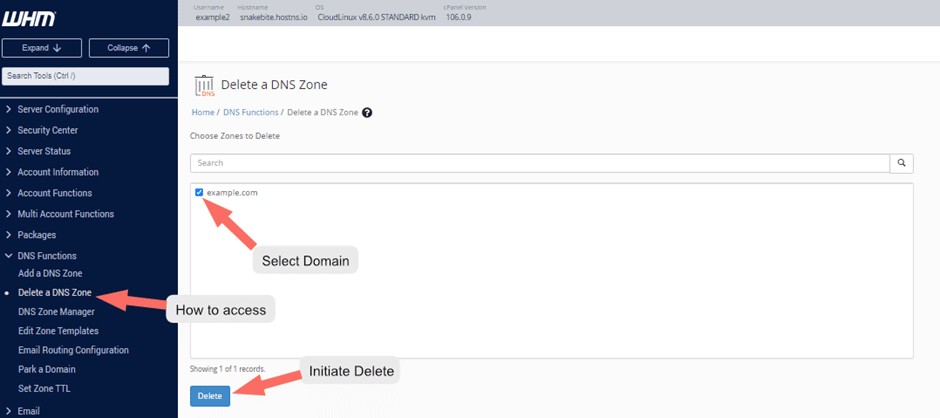Open help question mark icon in breadcrumb
This screenshot has height=418, width=940.
coord(367,112)
